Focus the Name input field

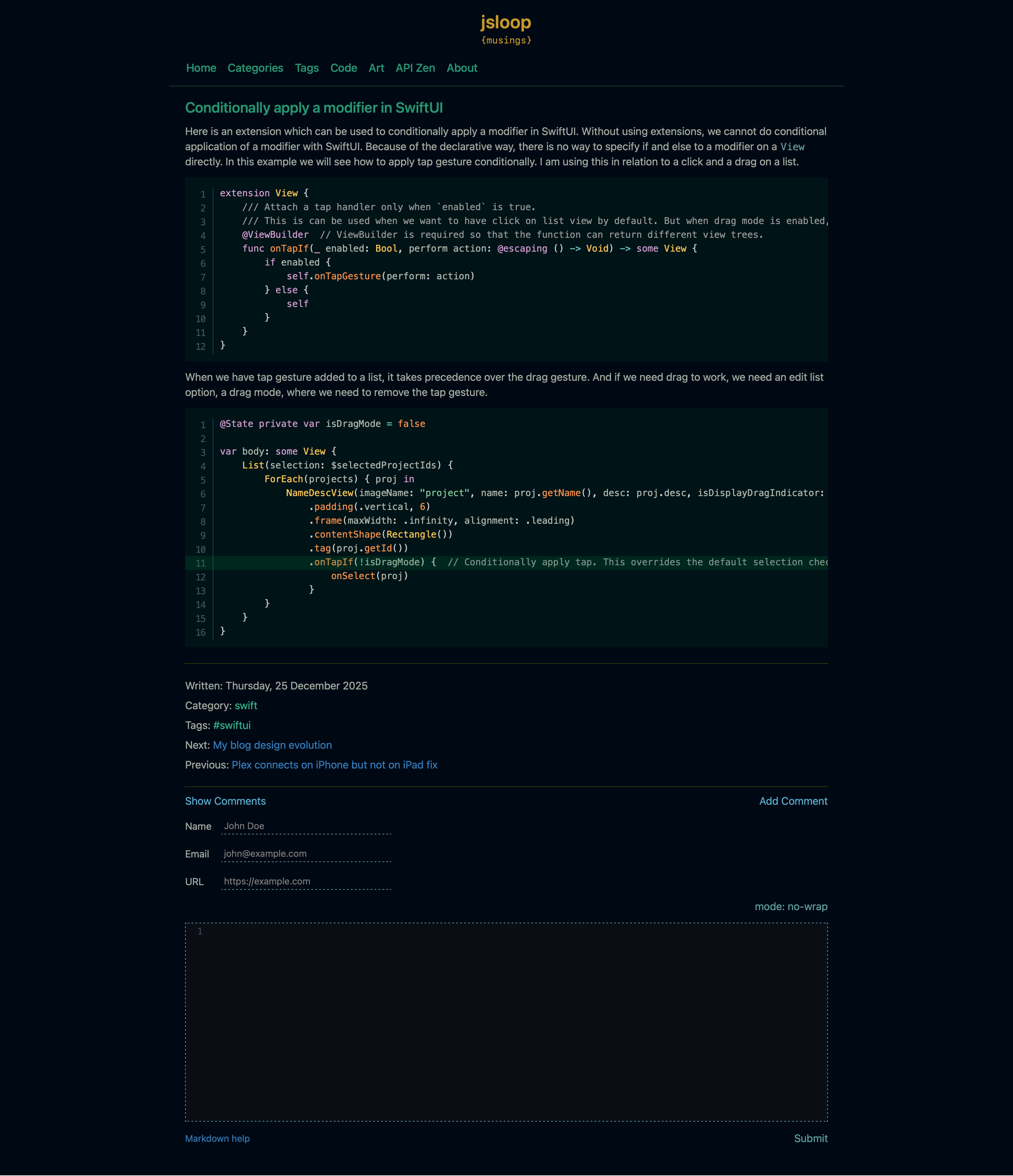[306, 826]
